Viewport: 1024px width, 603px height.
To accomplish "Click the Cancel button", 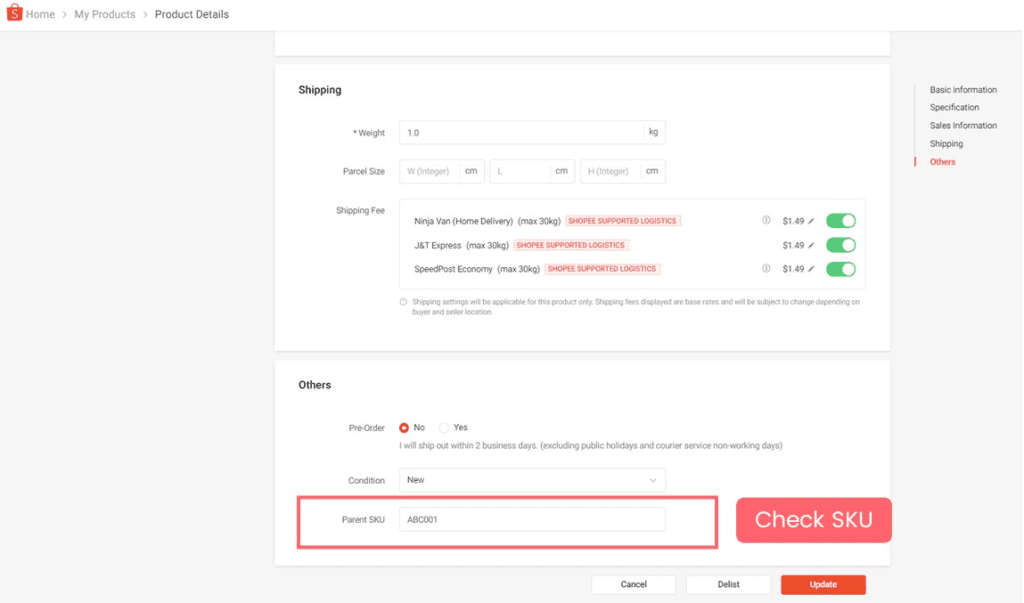I will [x=633, y=585].
